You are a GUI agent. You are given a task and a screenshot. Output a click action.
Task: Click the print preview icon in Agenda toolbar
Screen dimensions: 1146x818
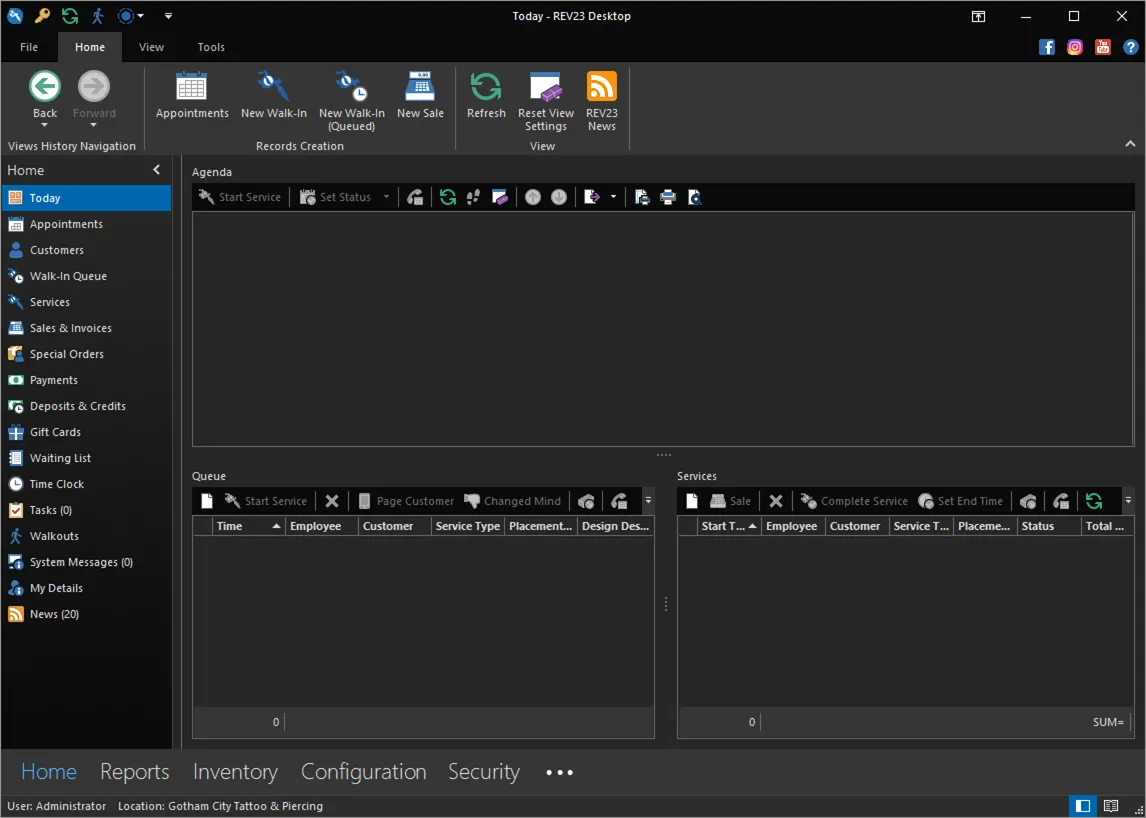(x=694, y=197)
